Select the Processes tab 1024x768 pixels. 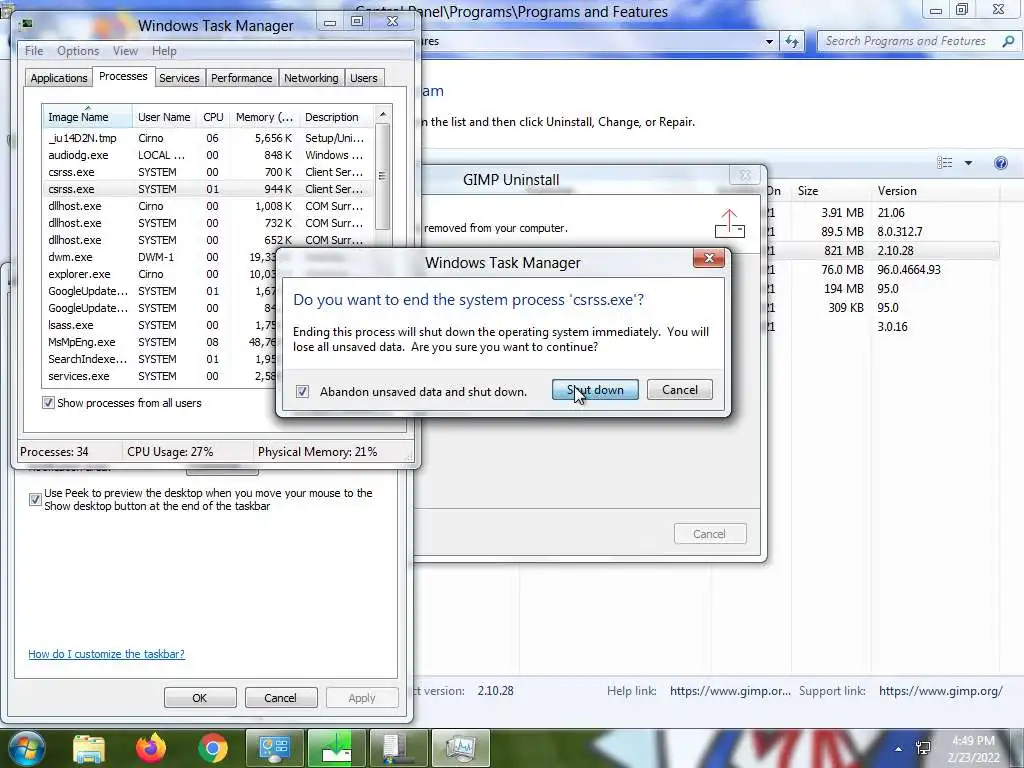[x=123, y=76]
